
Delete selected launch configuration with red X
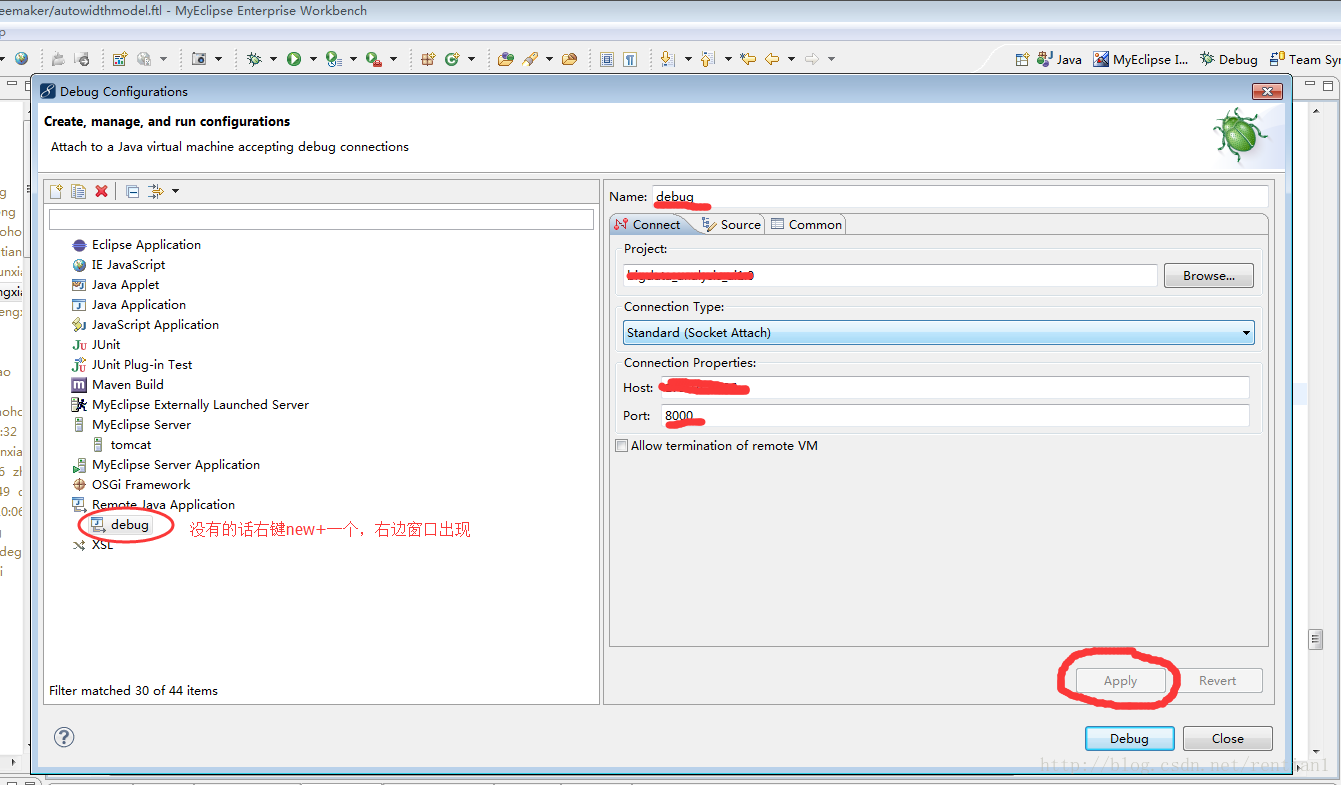[101, 191]
